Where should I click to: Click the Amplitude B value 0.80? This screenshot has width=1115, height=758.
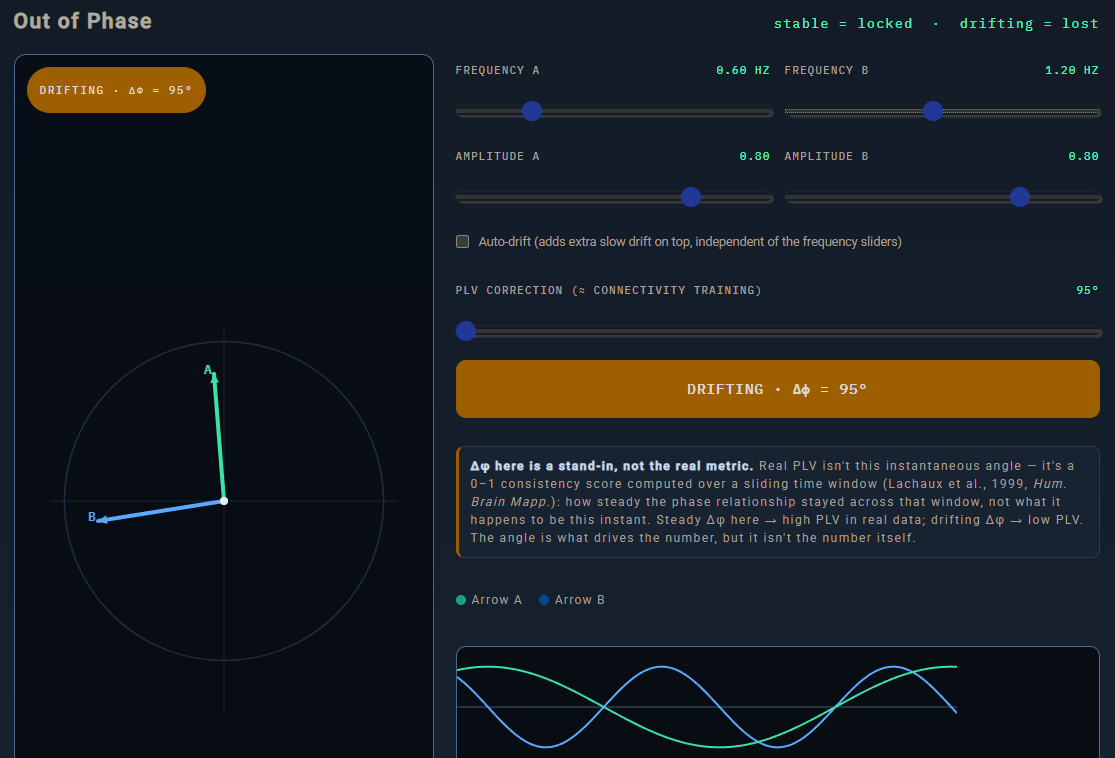(1084, 156)
